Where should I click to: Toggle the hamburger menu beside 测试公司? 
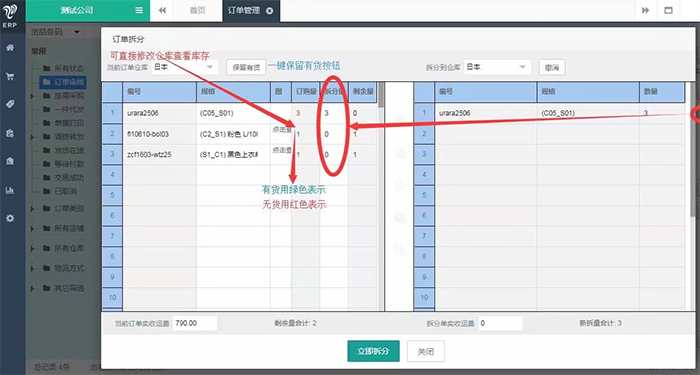139,10
